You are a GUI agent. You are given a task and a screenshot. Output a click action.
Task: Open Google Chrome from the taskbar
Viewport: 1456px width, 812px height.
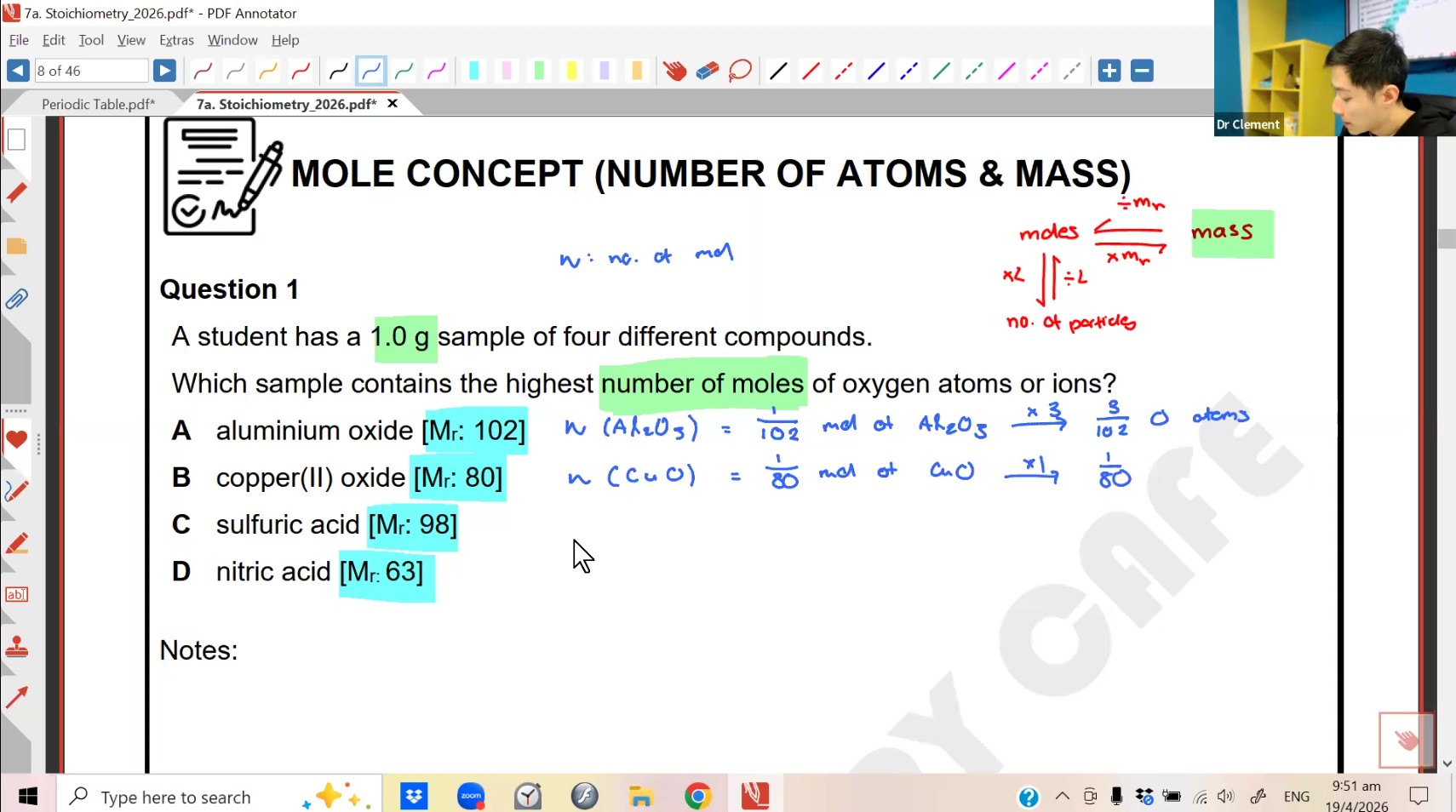(698, 797)
